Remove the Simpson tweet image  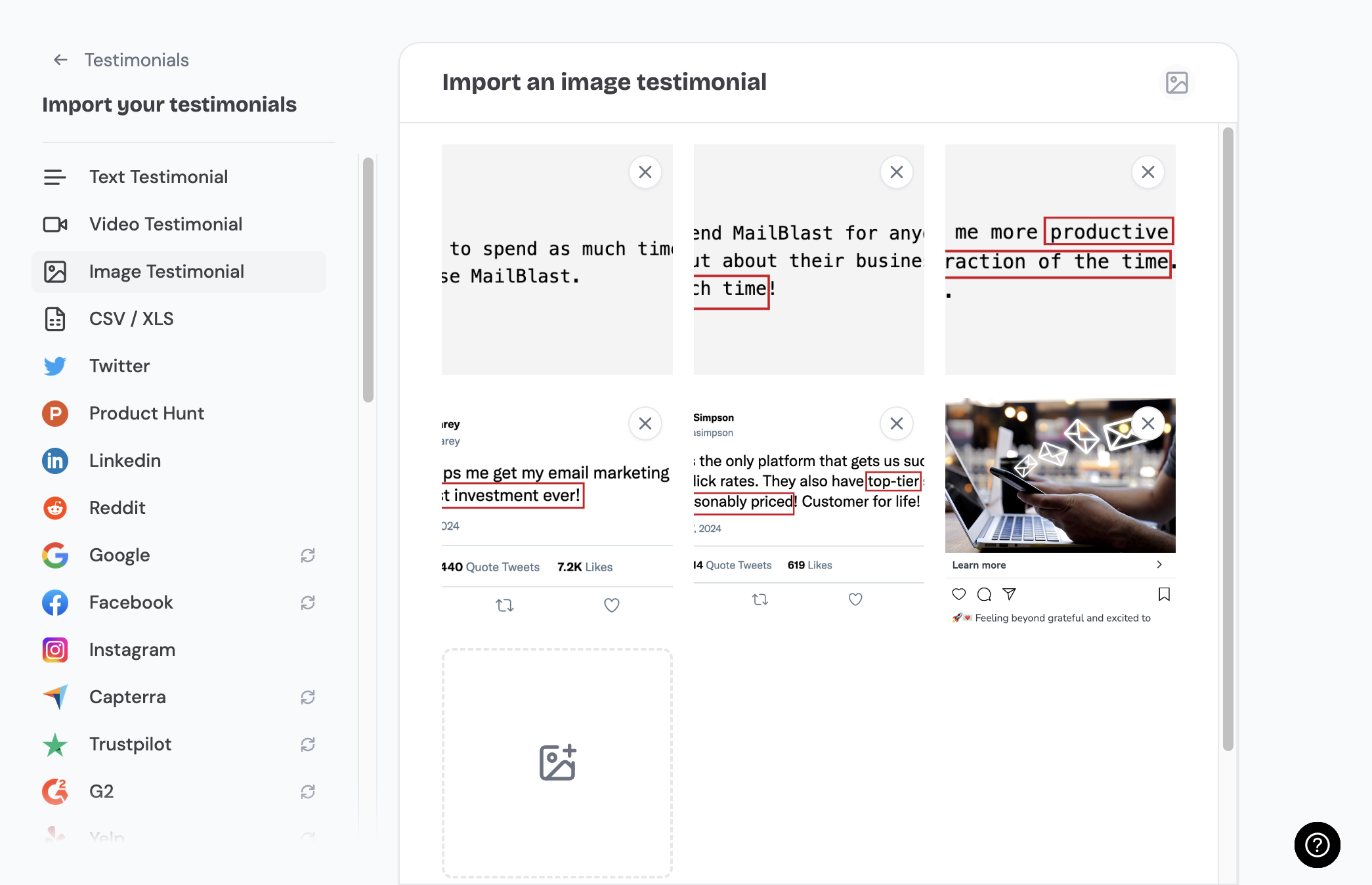(897, 423)
